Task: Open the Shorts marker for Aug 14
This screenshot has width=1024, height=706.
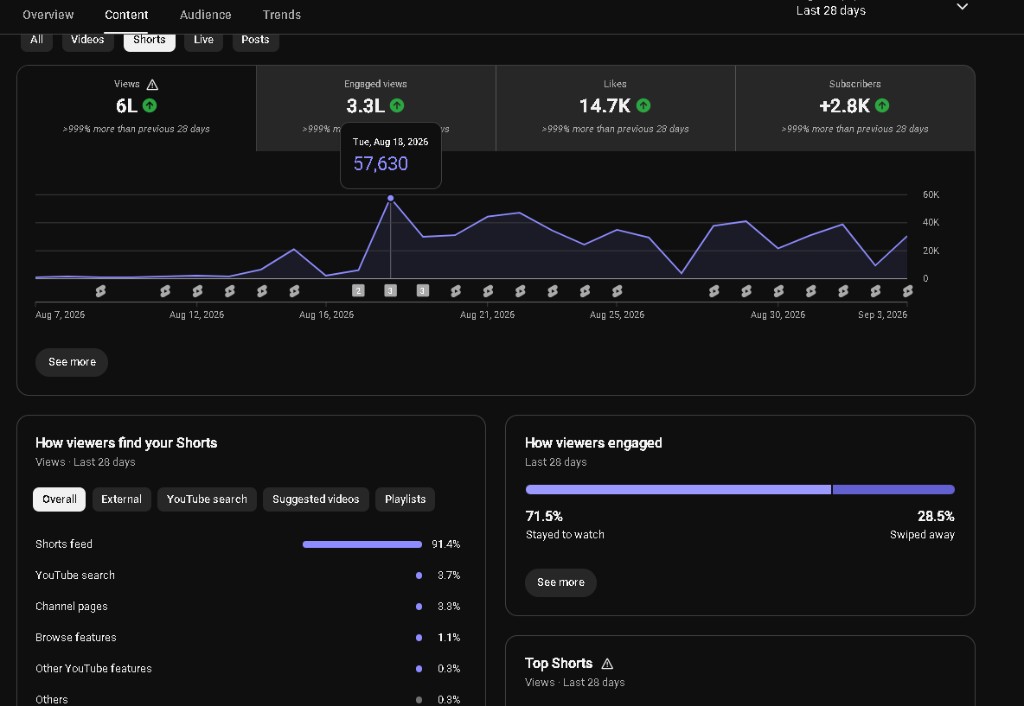Action: pyautogui.click(x=262, y=291)
